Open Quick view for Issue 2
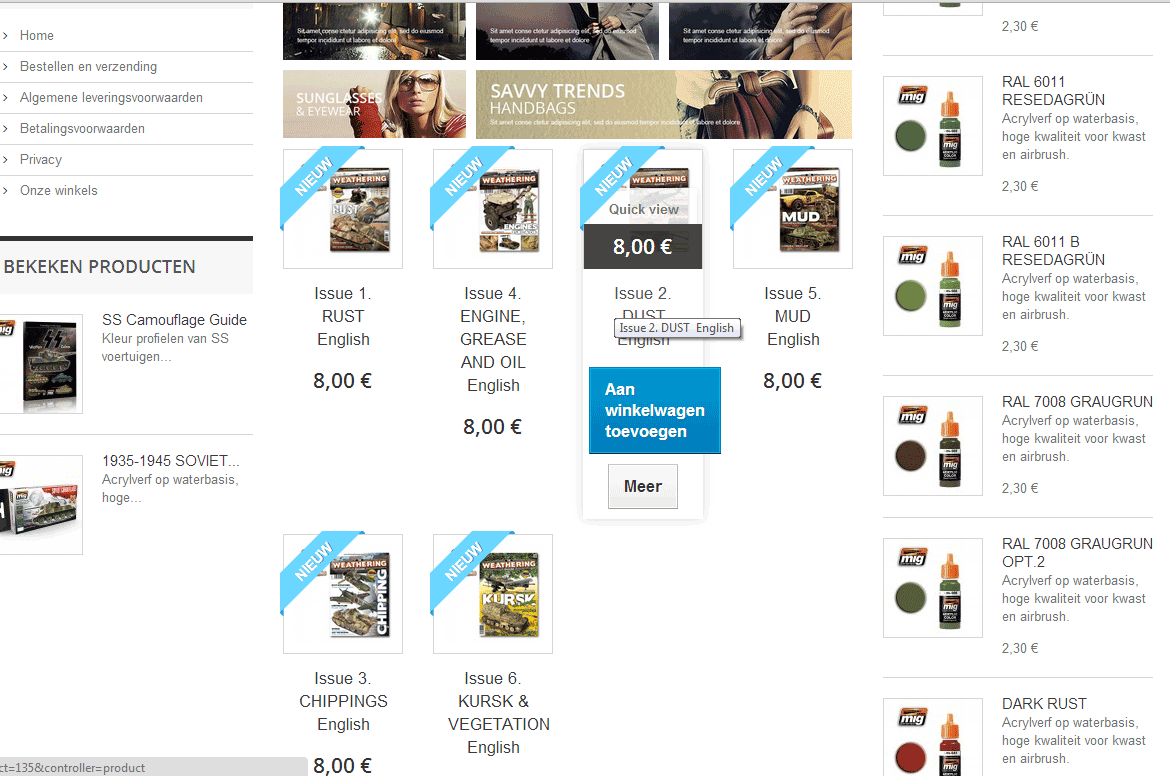Screen dimensions: 1170x776 click(643, 210)
